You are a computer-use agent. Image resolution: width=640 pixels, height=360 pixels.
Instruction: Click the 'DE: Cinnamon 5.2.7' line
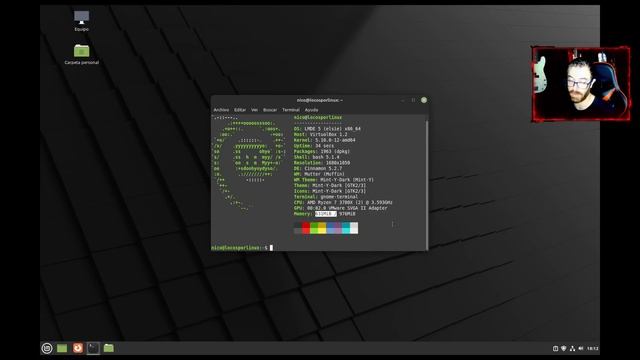[318, 169]
